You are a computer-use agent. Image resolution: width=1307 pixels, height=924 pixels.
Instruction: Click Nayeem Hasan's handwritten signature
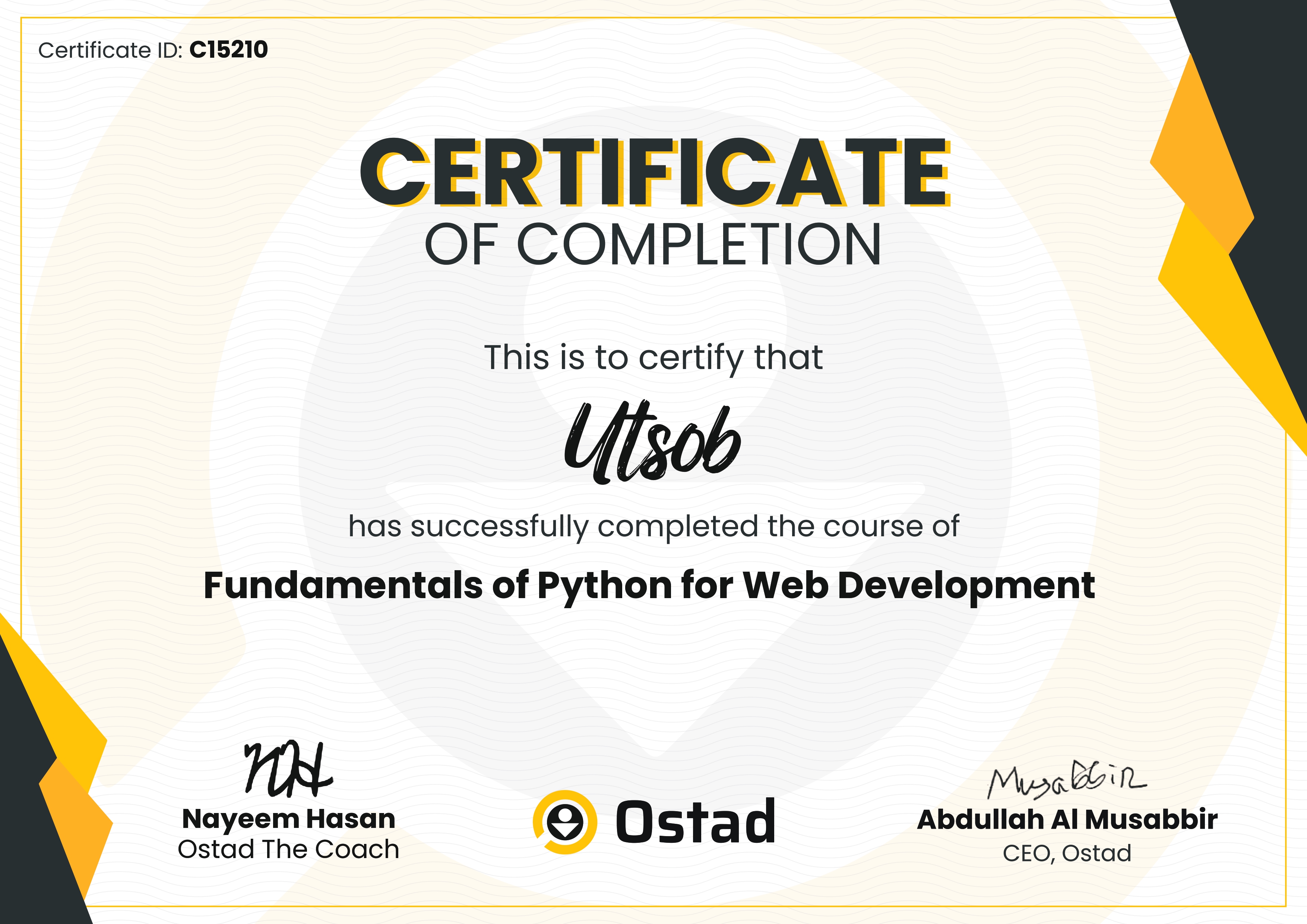coord(288,769)
